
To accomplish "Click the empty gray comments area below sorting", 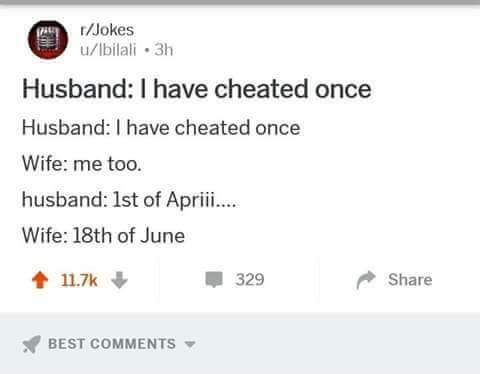I will (x=240, y=365).
